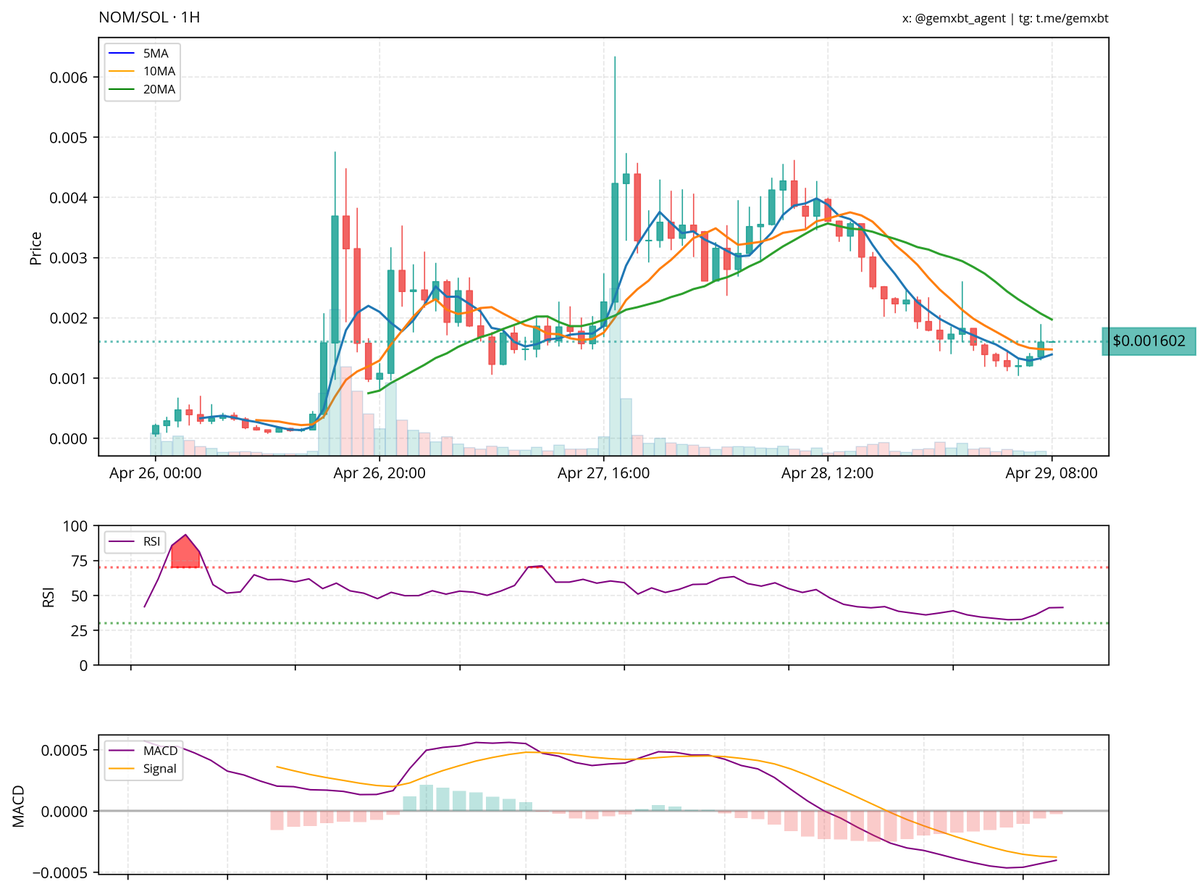The height and width of the screenshot is (892, 1200).
Task: Click the purple MACD legend swatch
Action: (122, 750)
